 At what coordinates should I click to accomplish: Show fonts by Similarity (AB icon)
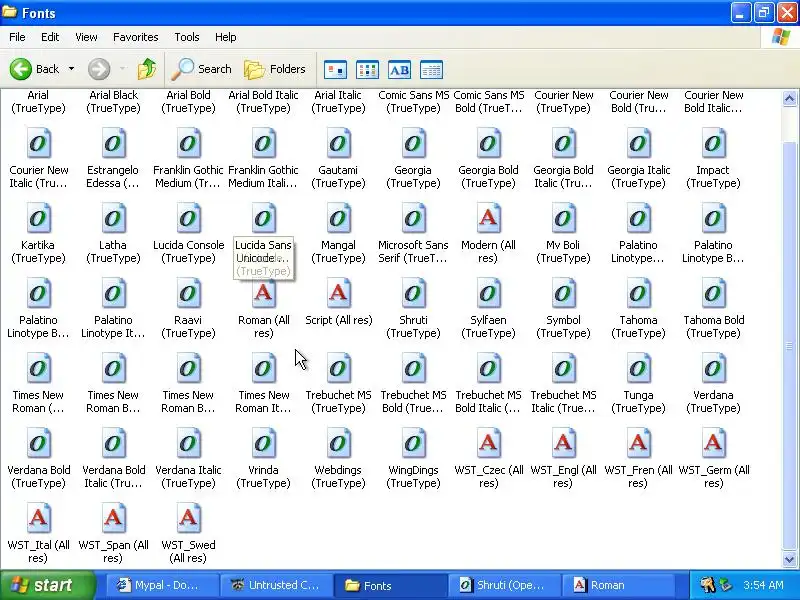point(399,70)
